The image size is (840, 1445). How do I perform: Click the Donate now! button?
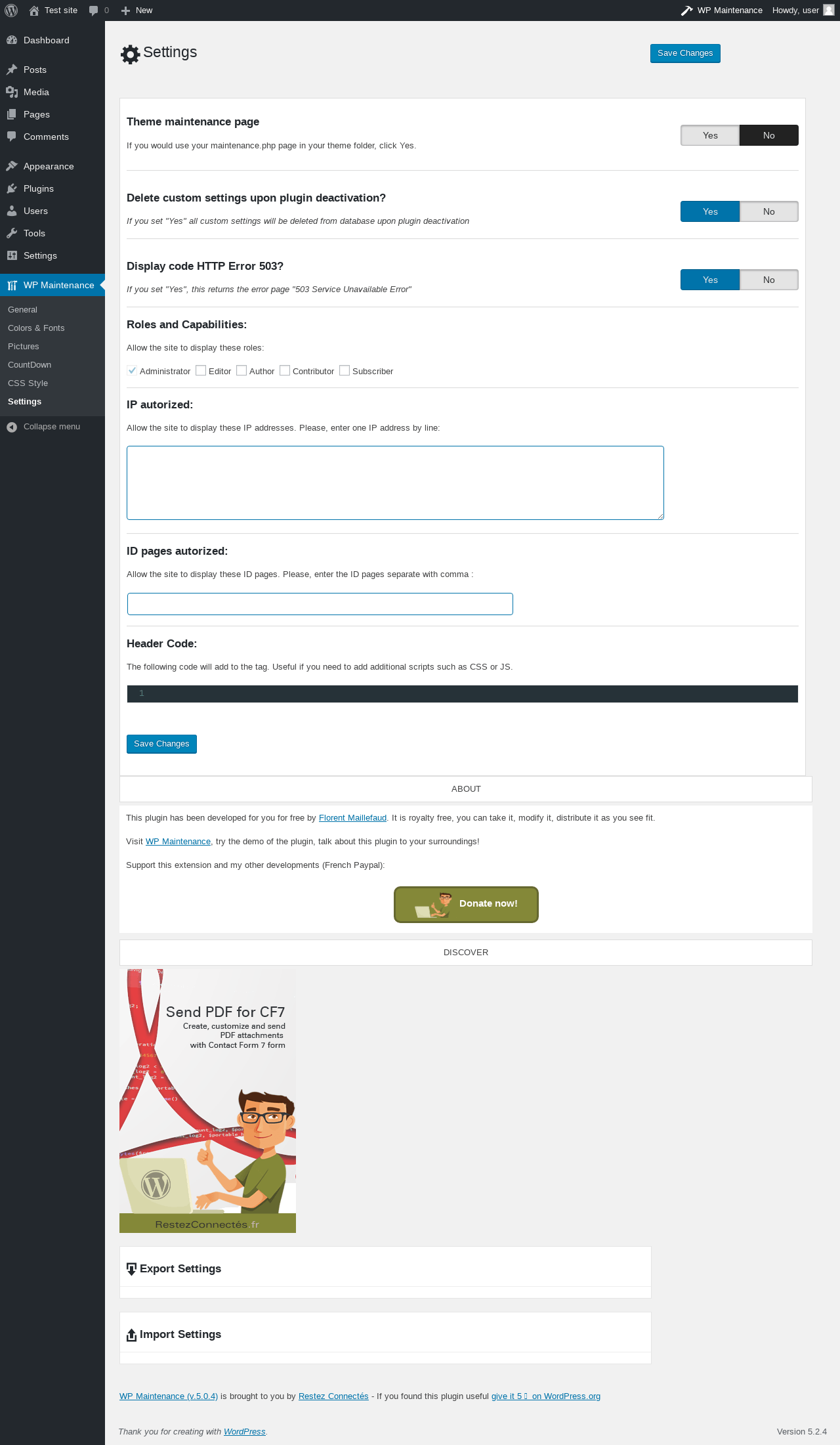(466, 904)
